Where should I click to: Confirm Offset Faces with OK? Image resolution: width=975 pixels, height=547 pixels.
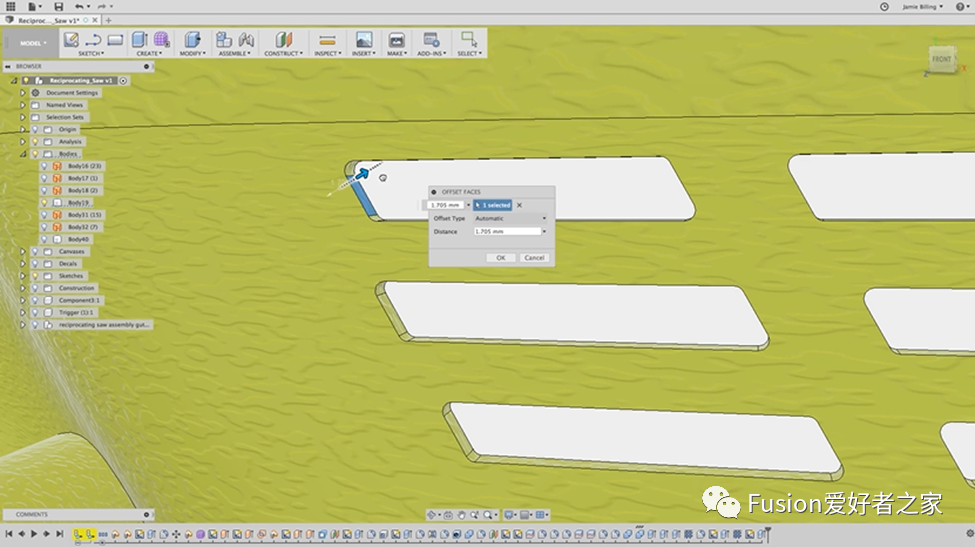501,257
